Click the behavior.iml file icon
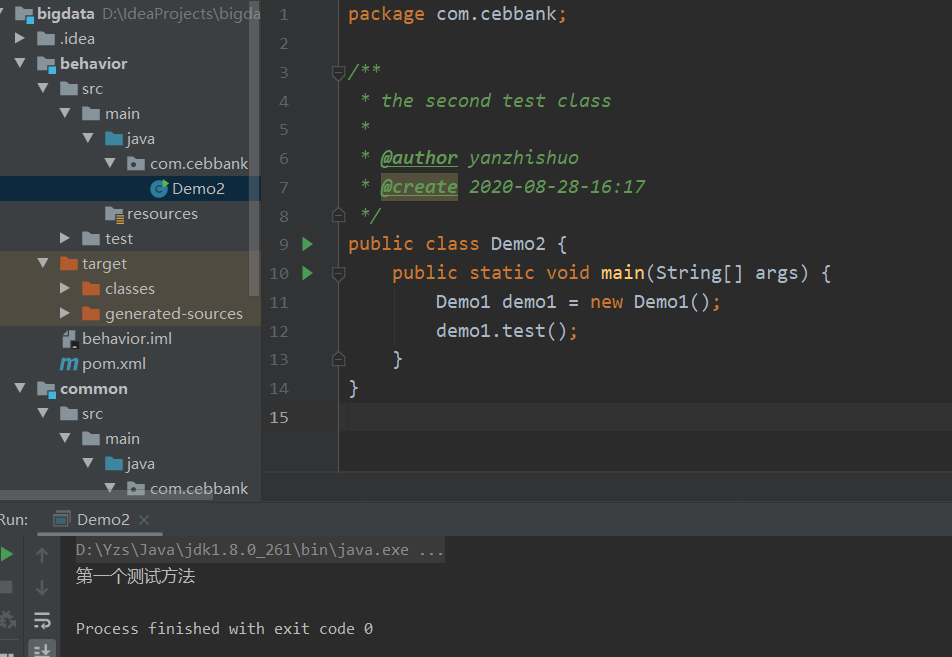 point(70,339)
